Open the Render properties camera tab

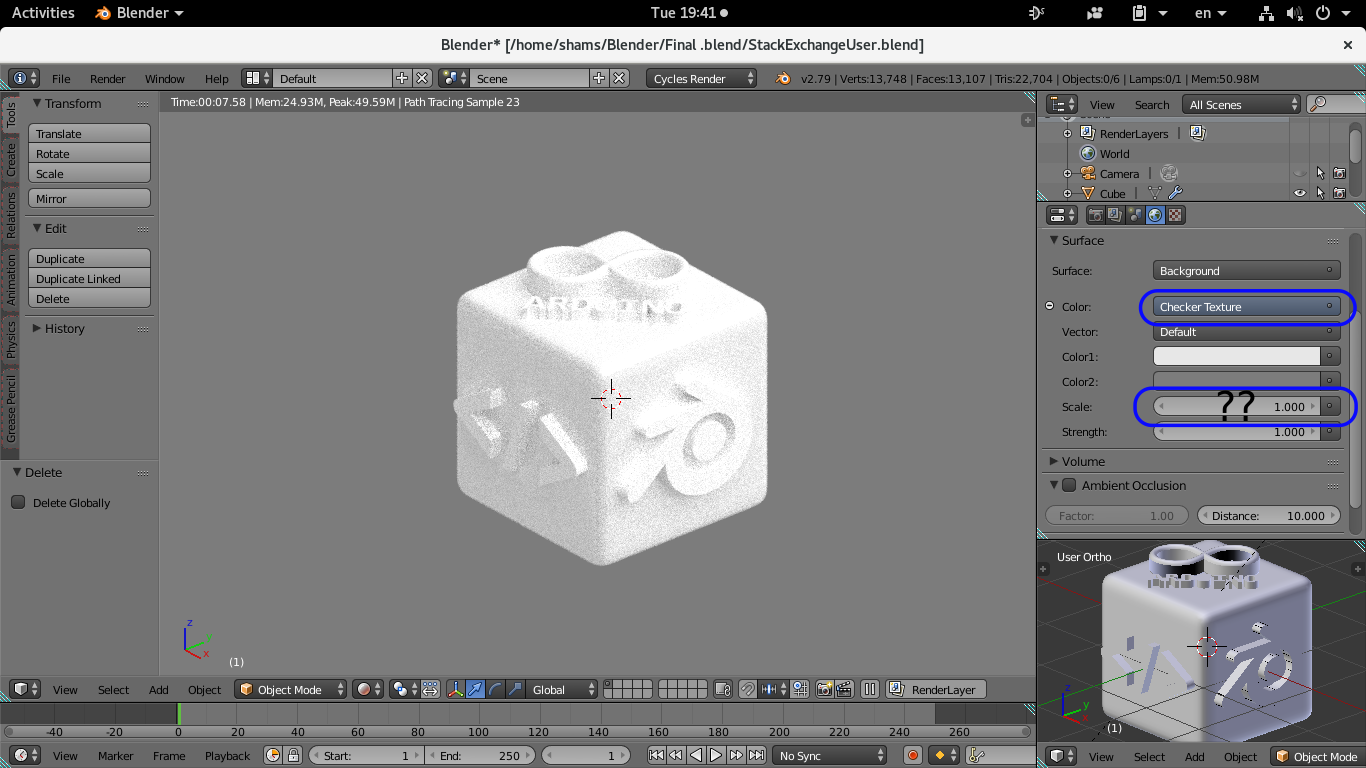point(1096,215)
